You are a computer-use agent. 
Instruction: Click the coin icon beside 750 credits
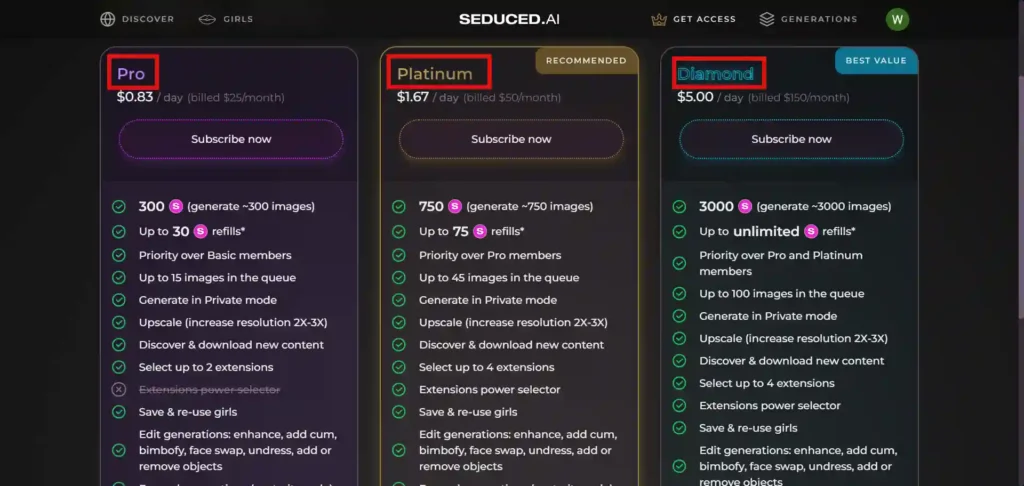pos(455,207)
